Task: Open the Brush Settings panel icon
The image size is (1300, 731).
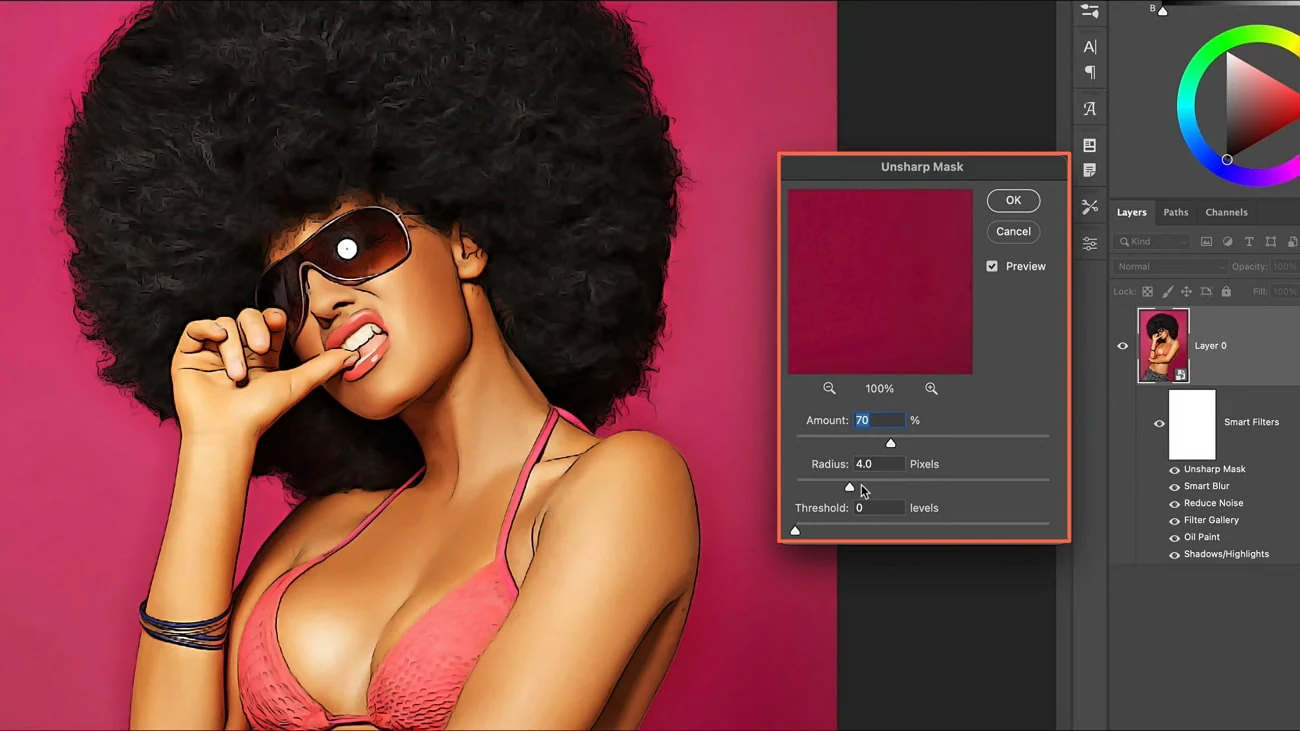Action: 1090,11
